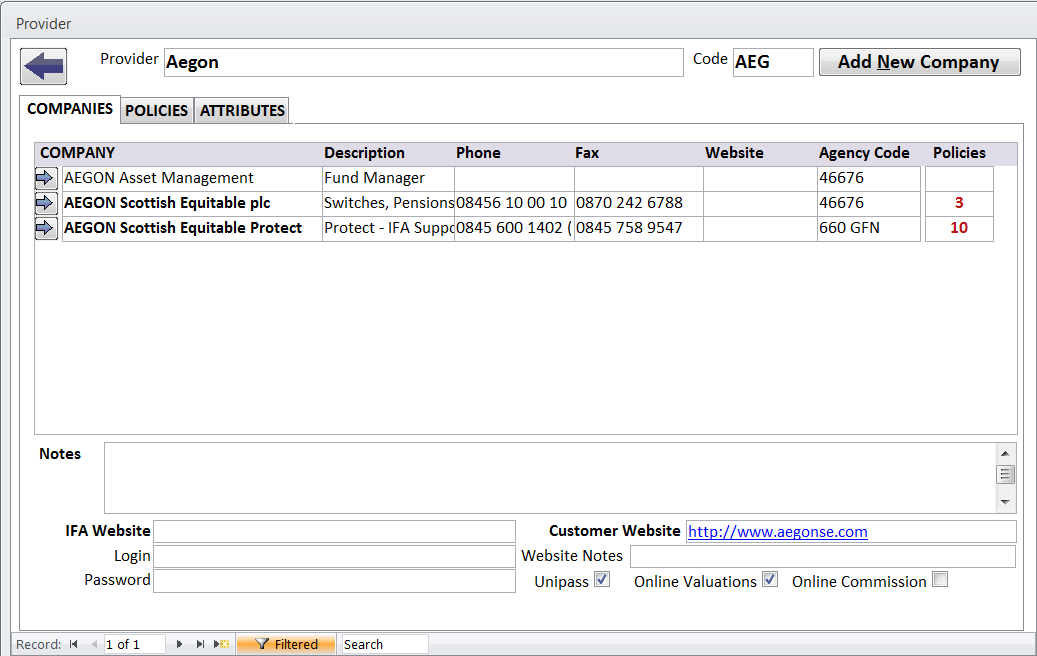Click the Website column header
Image resolution: width=1037 pixels, height=656 pixels.
pyautogui.click(x=734, y=153)
